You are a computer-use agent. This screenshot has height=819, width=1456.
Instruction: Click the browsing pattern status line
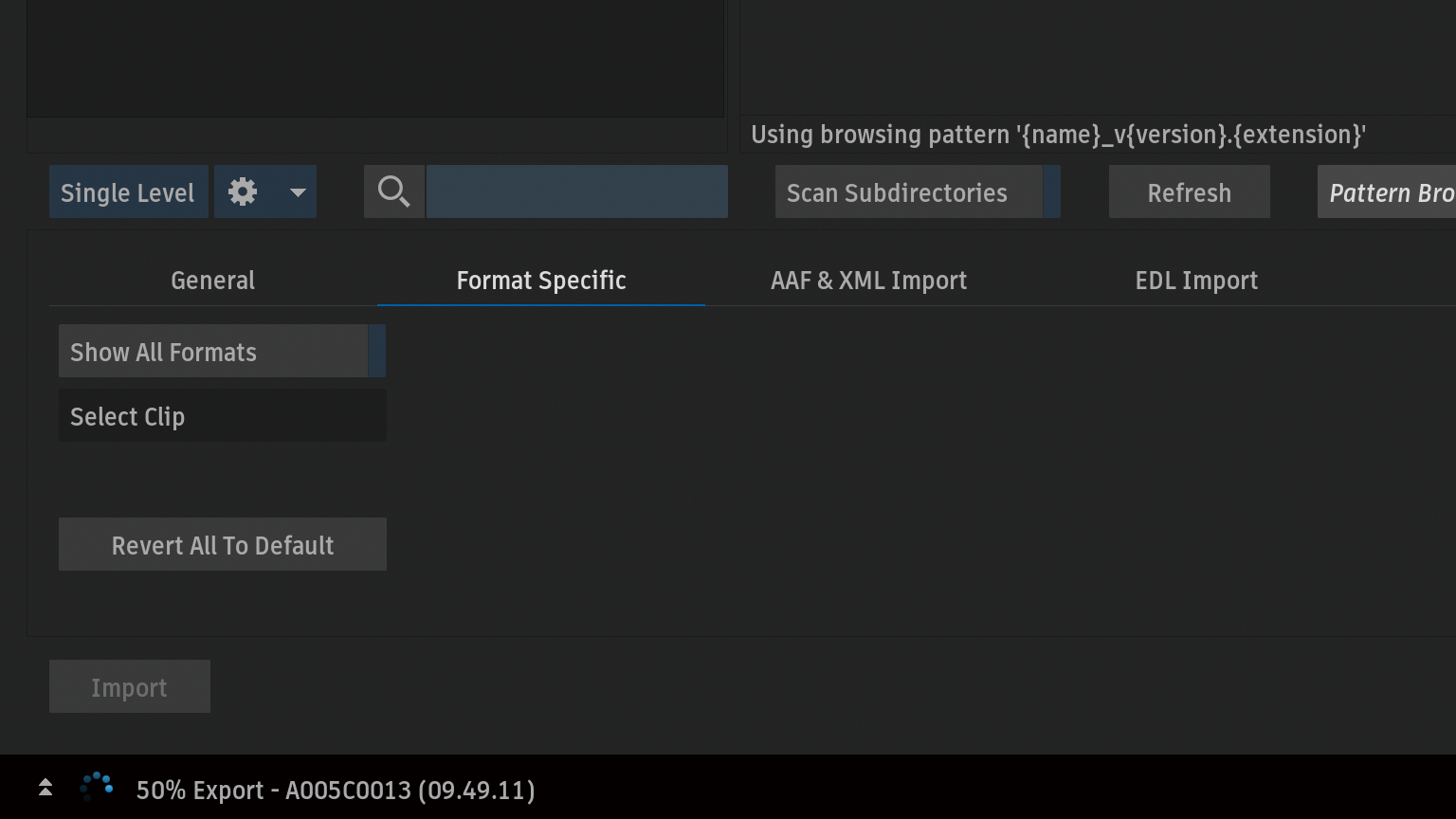[1058, 135]
